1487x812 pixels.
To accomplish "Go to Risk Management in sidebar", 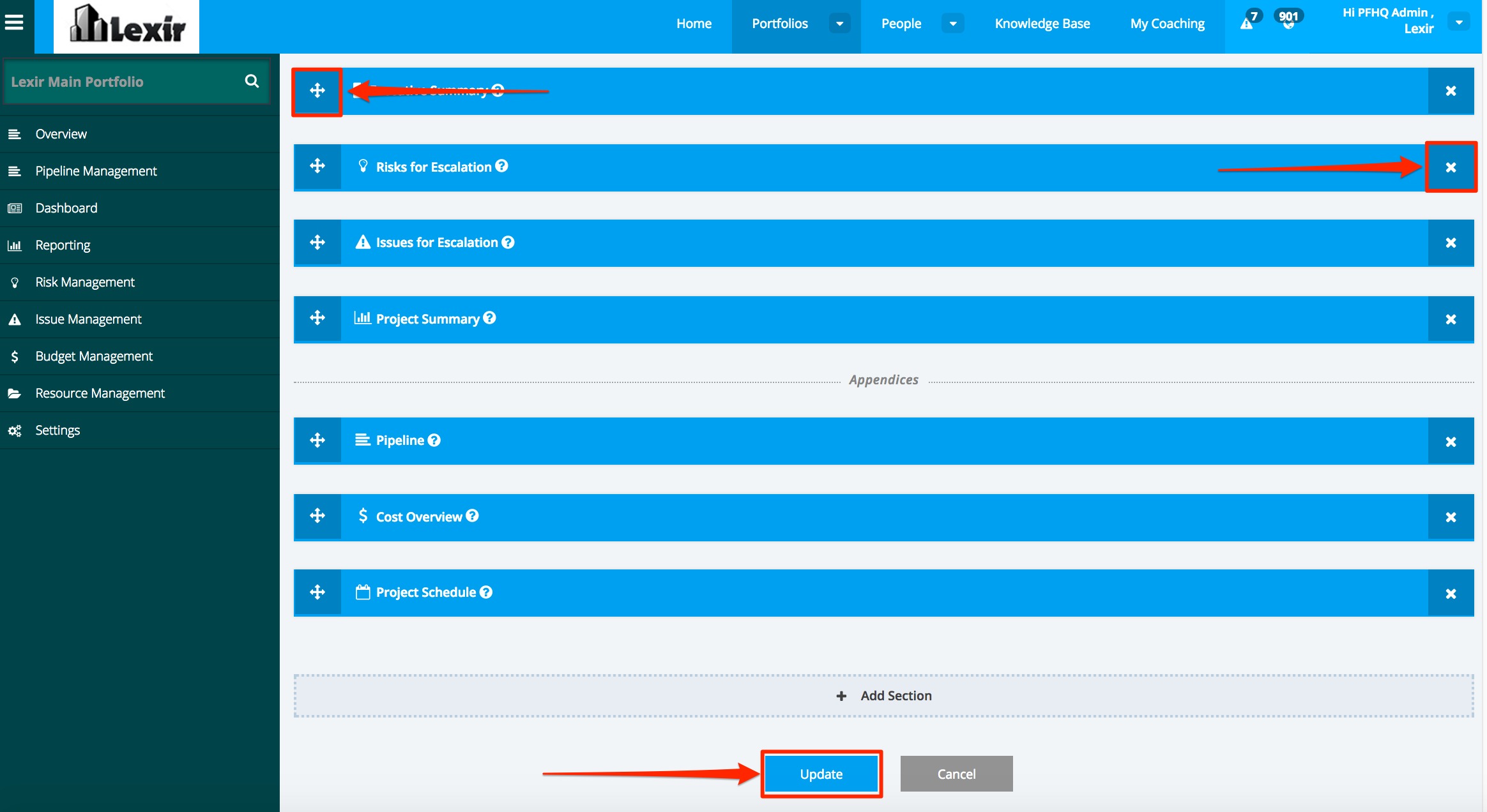I will (84, 282).
